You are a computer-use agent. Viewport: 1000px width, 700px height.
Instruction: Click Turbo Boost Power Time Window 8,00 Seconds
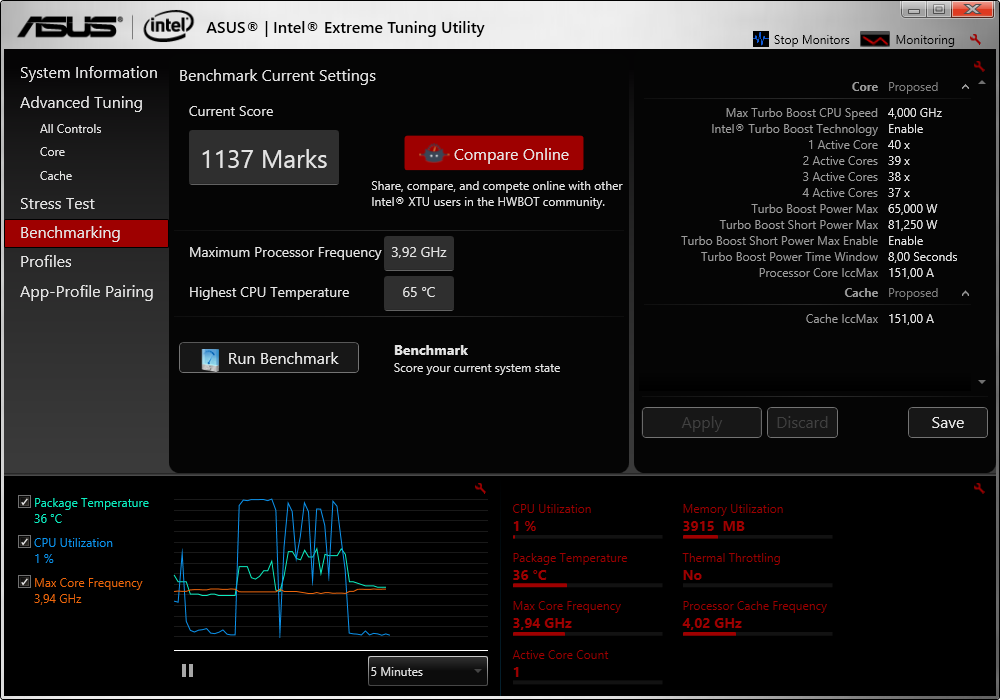(x=922, y=257)
